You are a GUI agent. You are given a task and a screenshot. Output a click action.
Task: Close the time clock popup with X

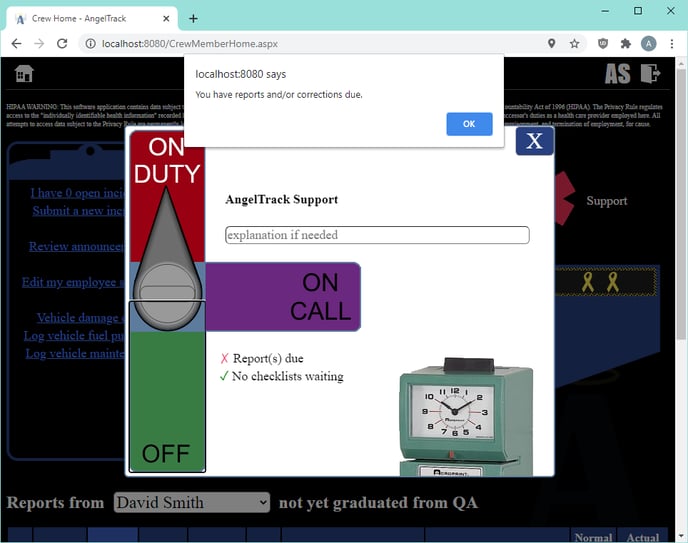534,141
